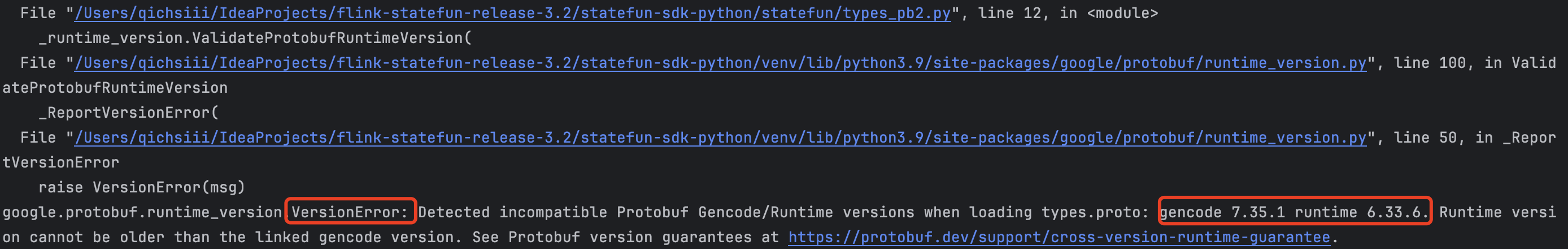
Task: Click the "google.protobuf.runtime_version" text
Action: point(142,212)
